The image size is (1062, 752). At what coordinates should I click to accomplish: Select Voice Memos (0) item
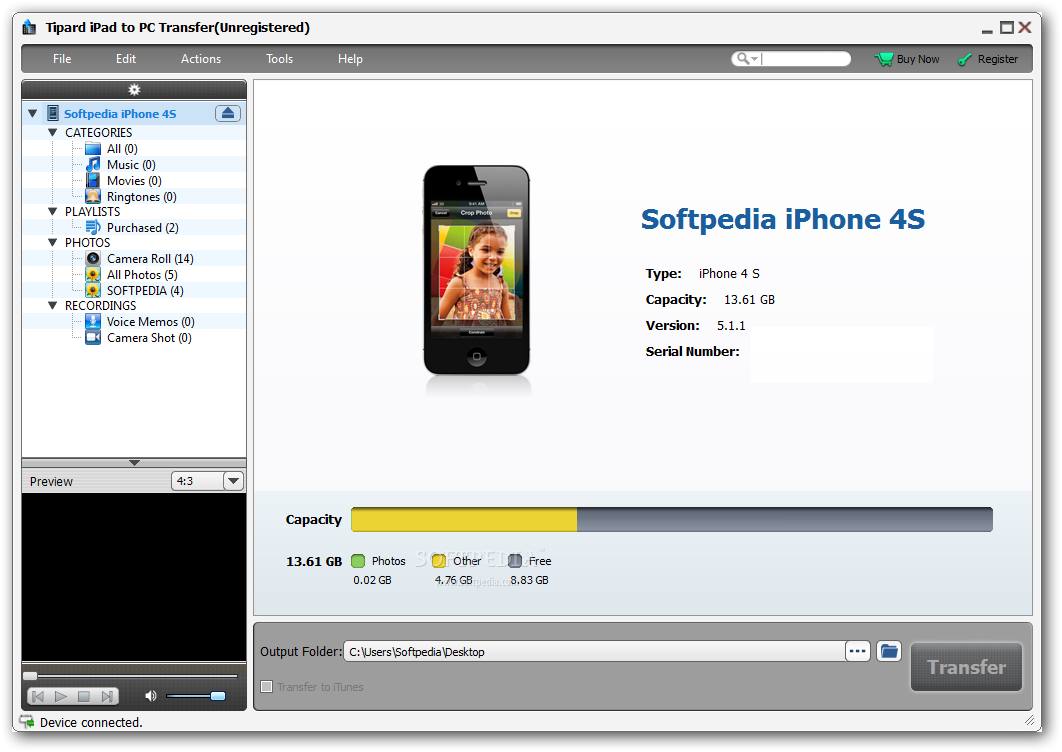click(x=150, y=322)
